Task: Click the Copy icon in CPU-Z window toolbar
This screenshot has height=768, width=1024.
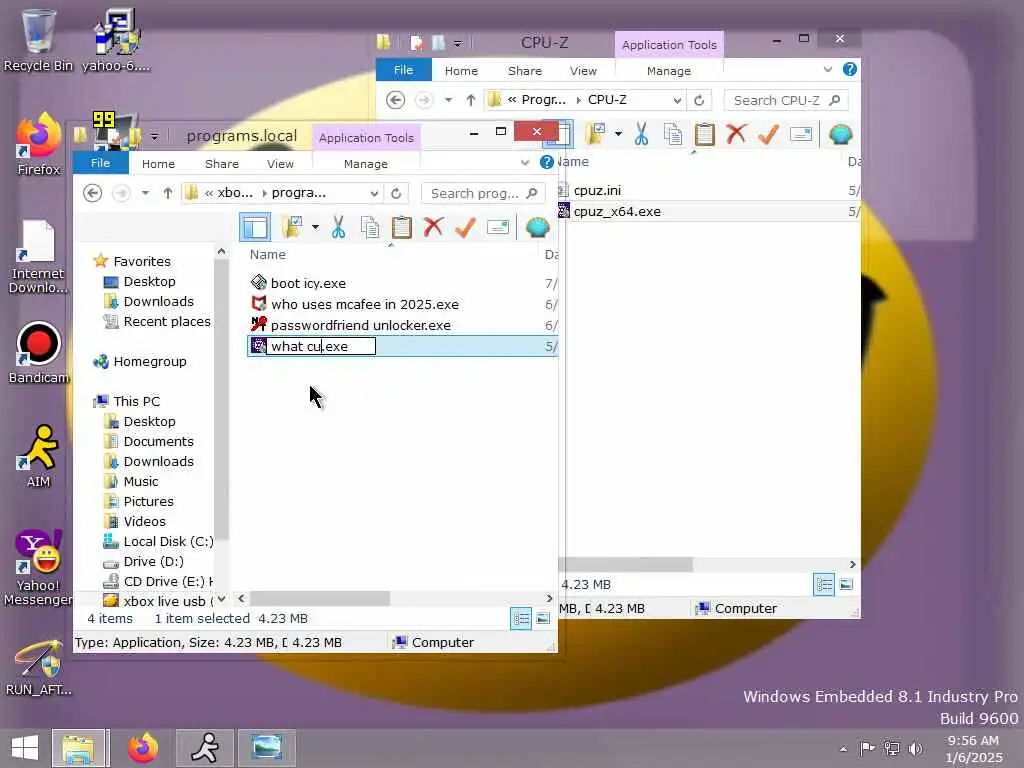Action: click(x=673, y=134)
